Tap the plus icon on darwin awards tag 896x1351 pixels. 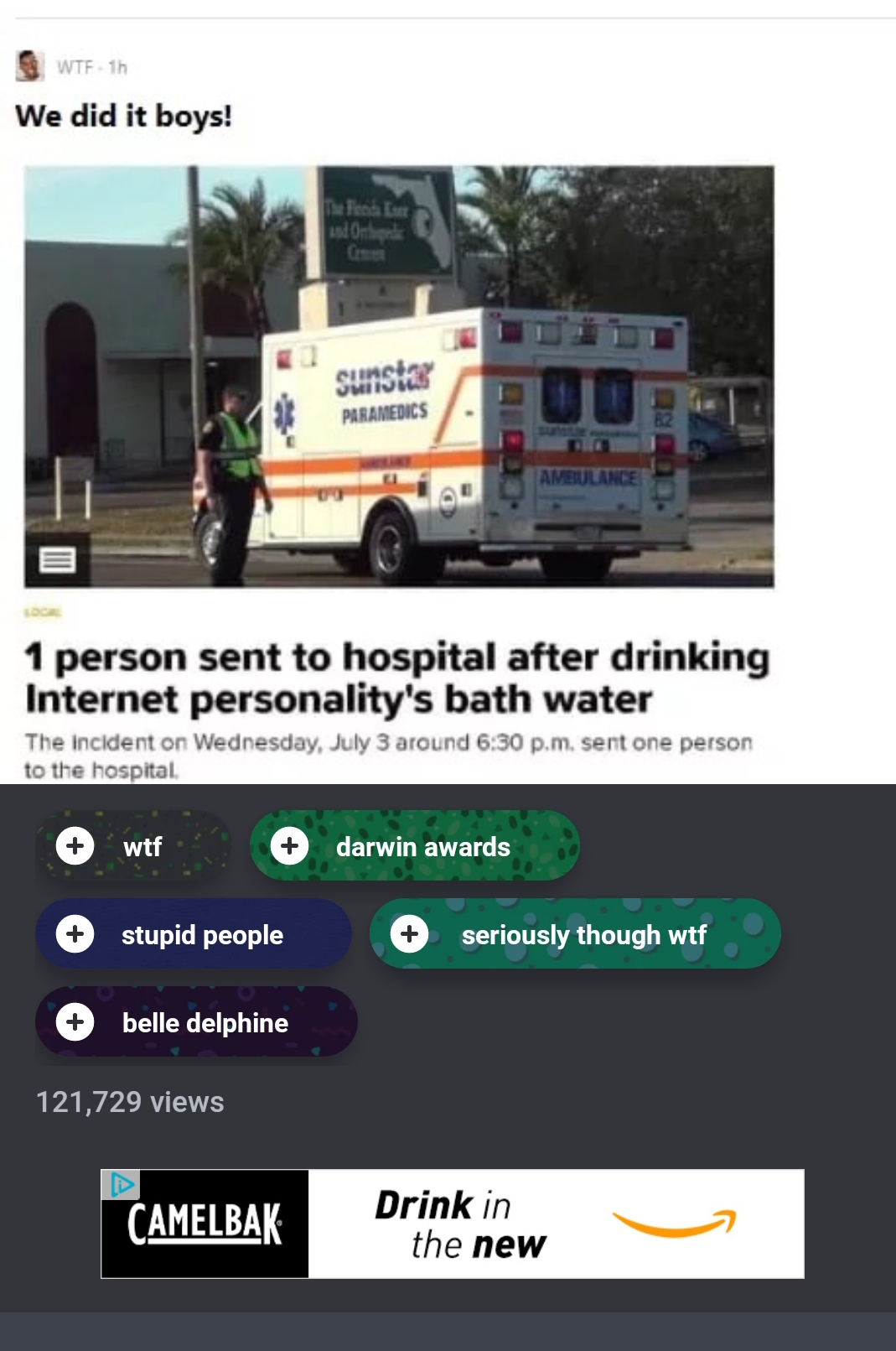[x=290, y=845]
